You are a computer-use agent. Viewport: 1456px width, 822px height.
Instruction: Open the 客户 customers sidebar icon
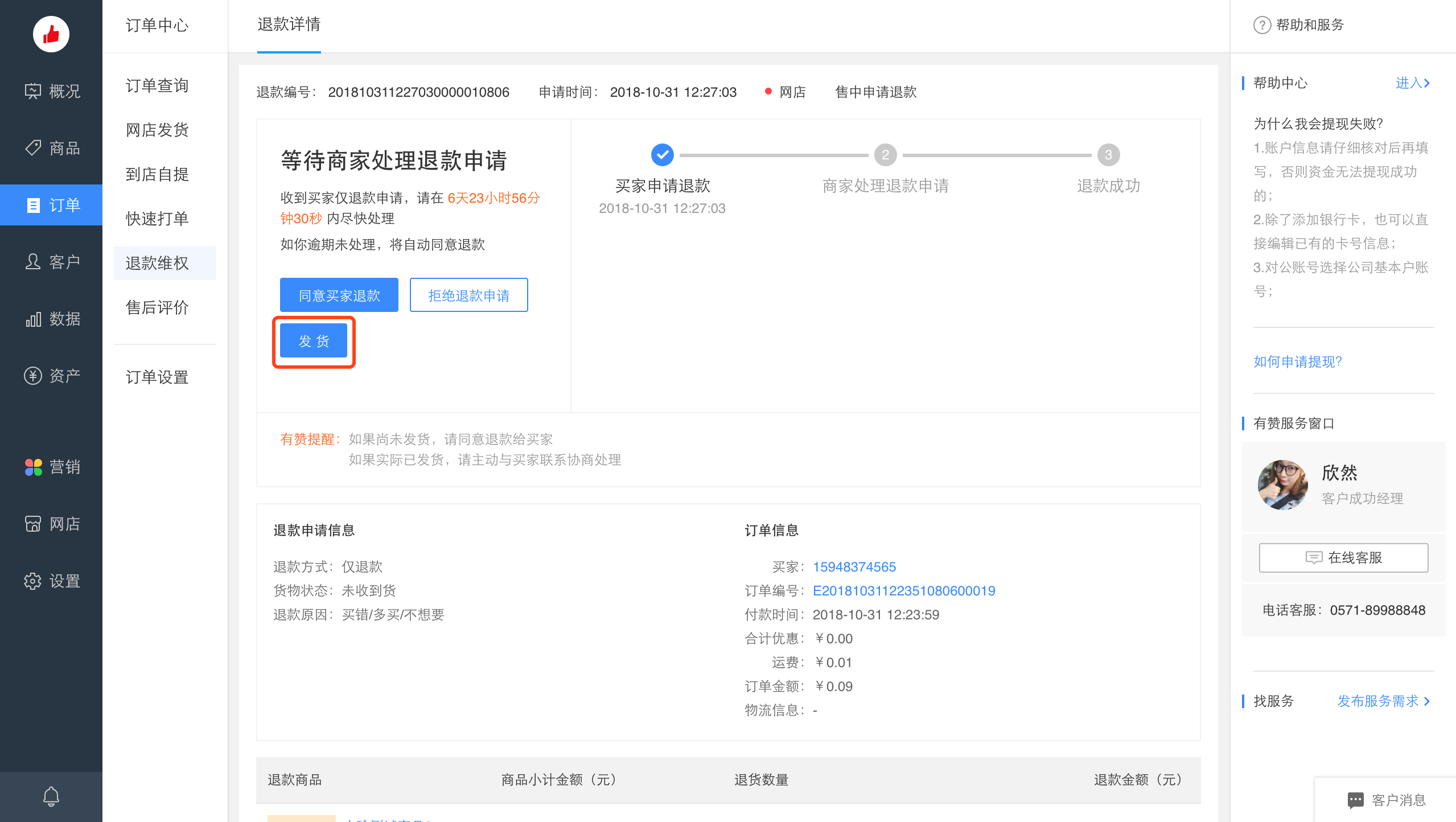51,262
